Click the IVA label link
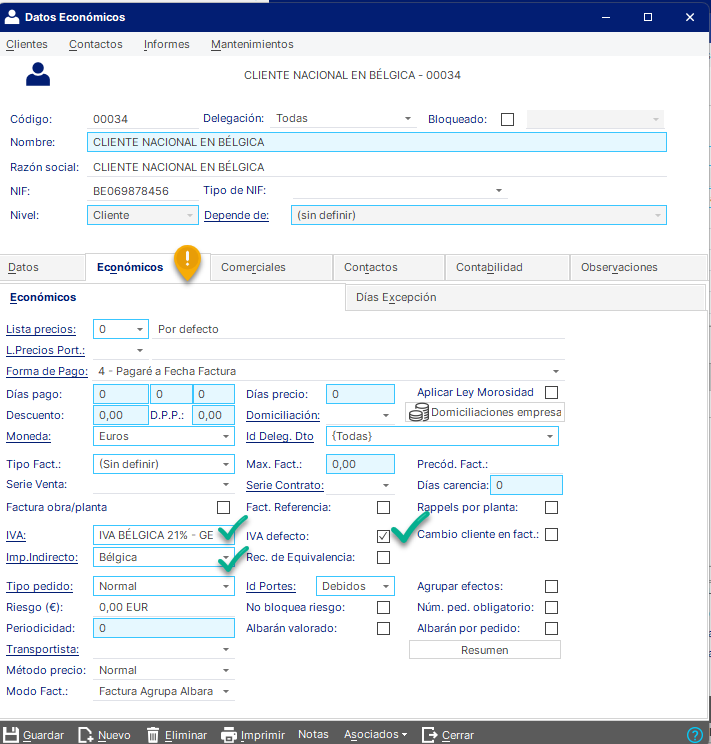The width and height of the screenshot is (711, 744). [16, 535]
